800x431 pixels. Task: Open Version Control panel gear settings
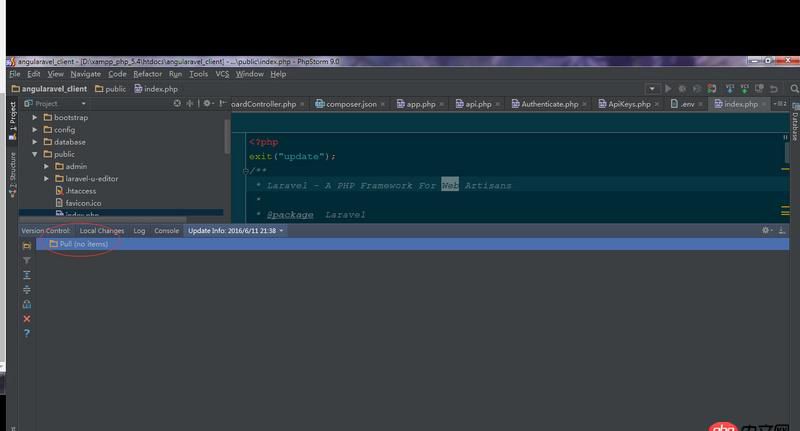pyautogui.click(x=767, y=231)
